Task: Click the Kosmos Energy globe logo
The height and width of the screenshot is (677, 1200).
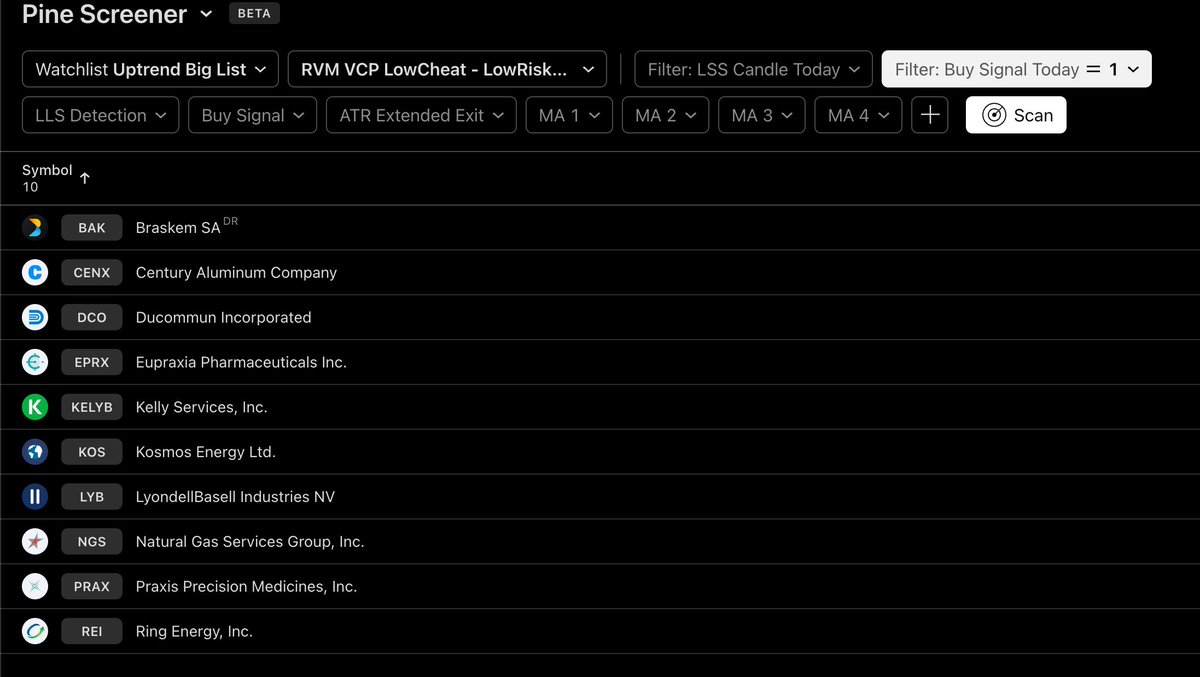Action: (35, 452)
